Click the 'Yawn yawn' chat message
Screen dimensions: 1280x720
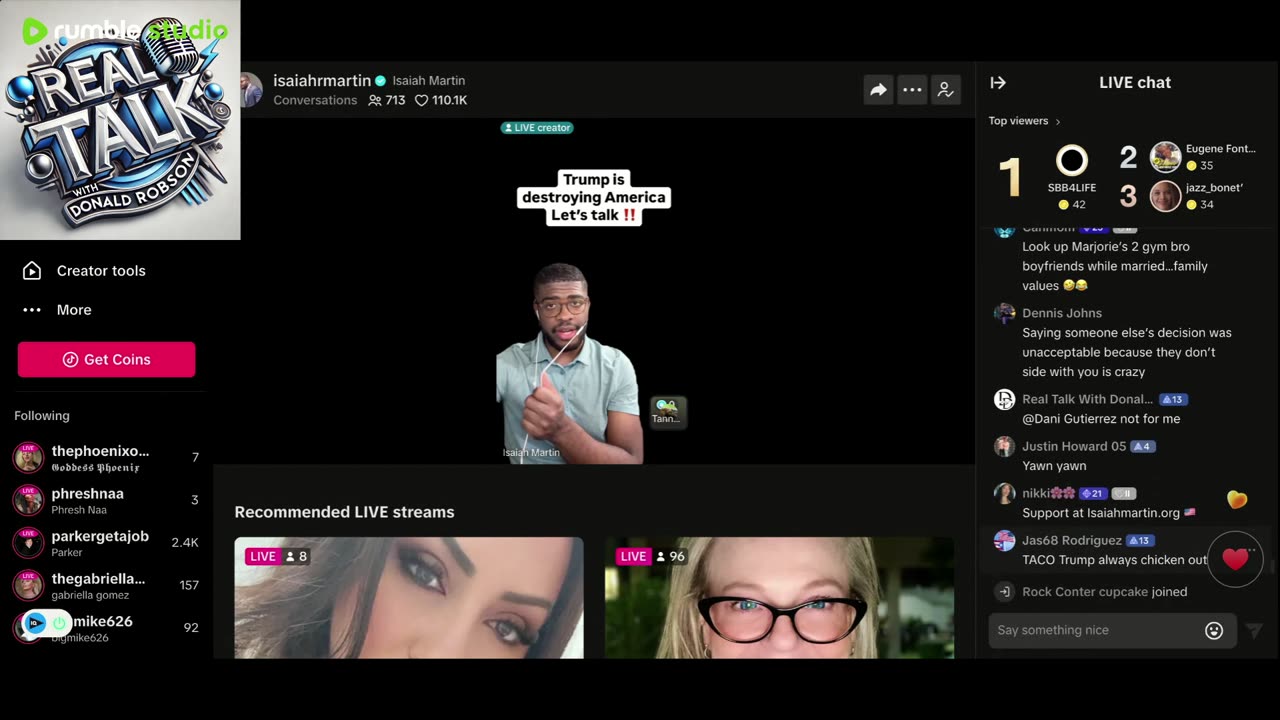click(1054, 466)
